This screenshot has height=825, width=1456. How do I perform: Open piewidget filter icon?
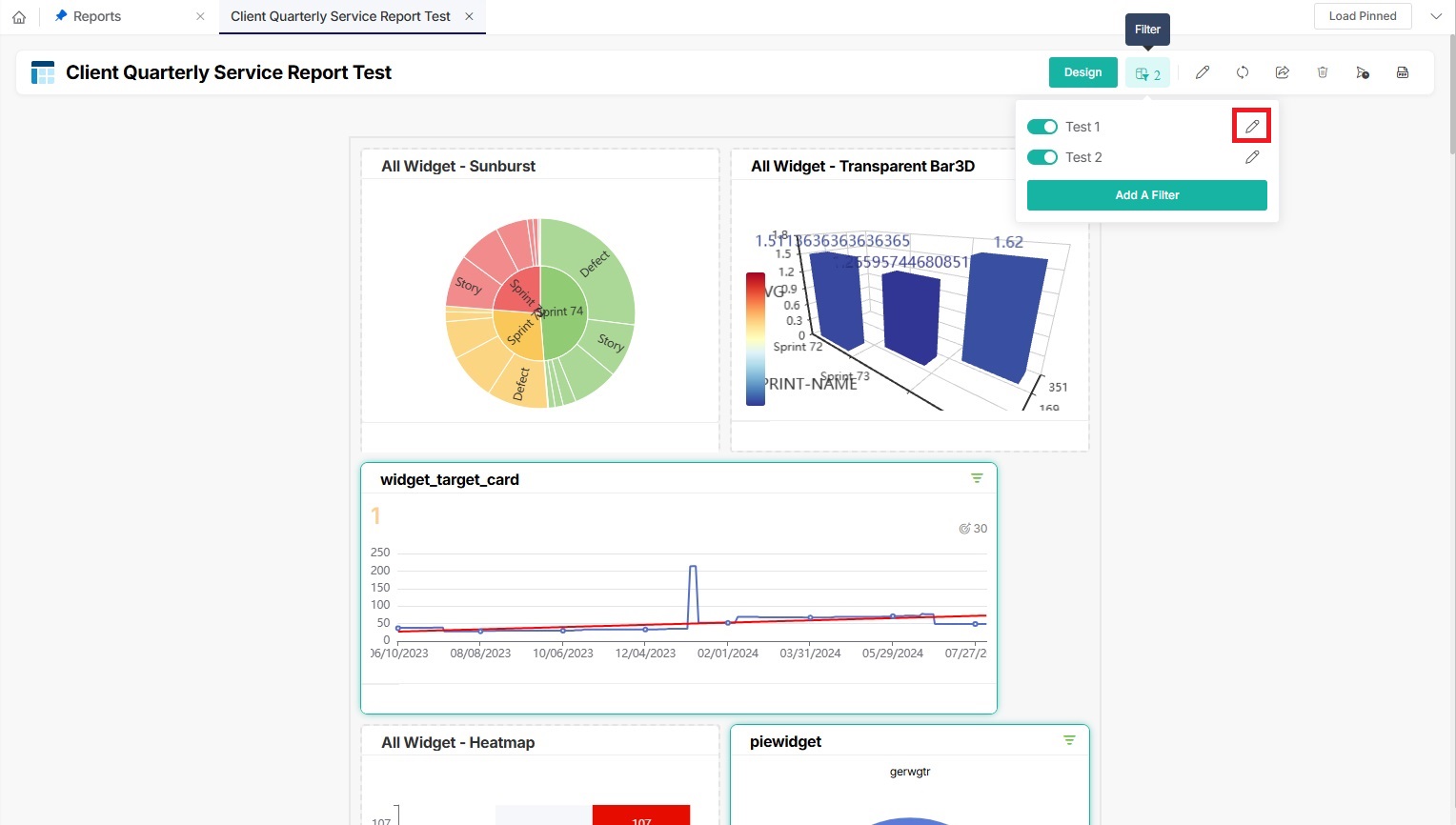click(x=1069, y=740)
